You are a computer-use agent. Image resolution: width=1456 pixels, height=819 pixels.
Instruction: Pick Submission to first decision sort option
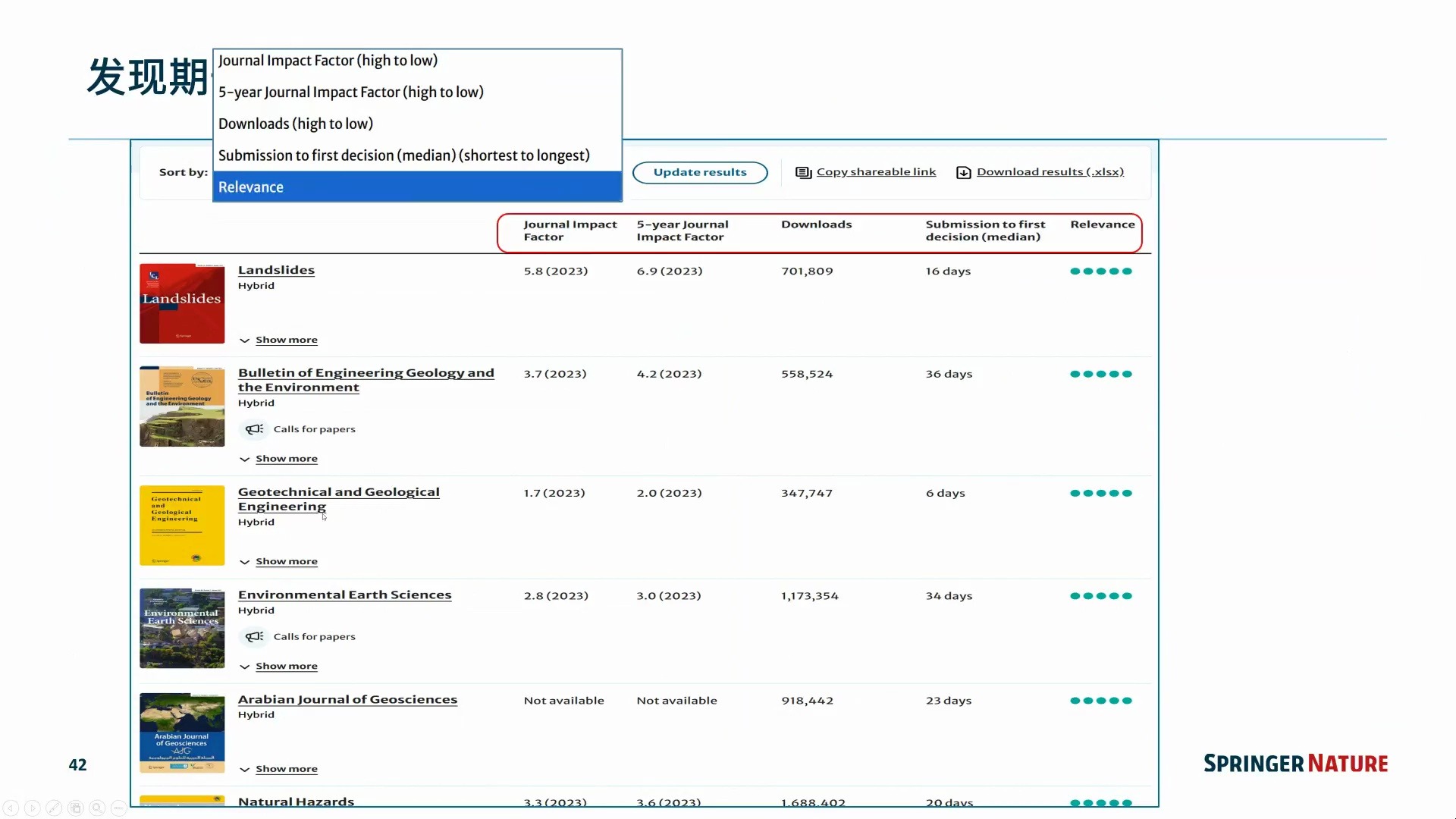[x=417, y=155]
